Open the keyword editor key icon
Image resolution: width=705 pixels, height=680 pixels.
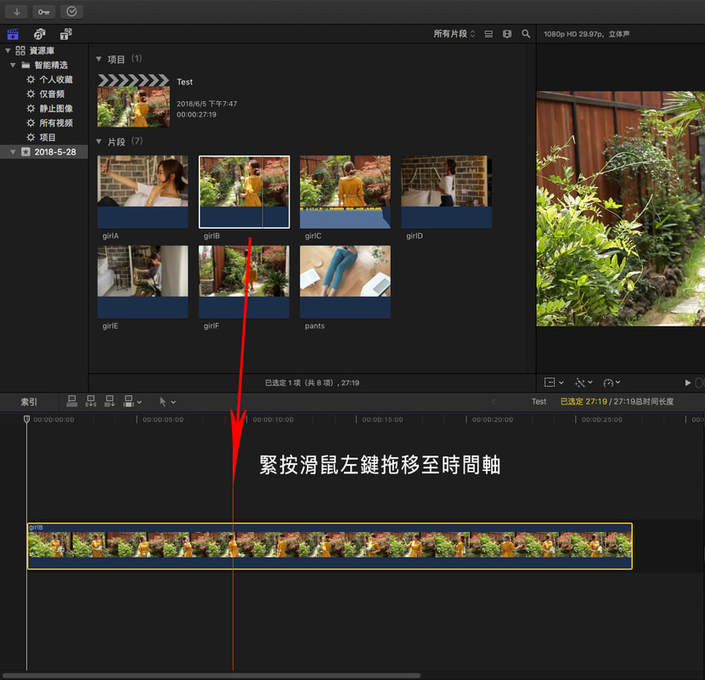coord(44,12)
